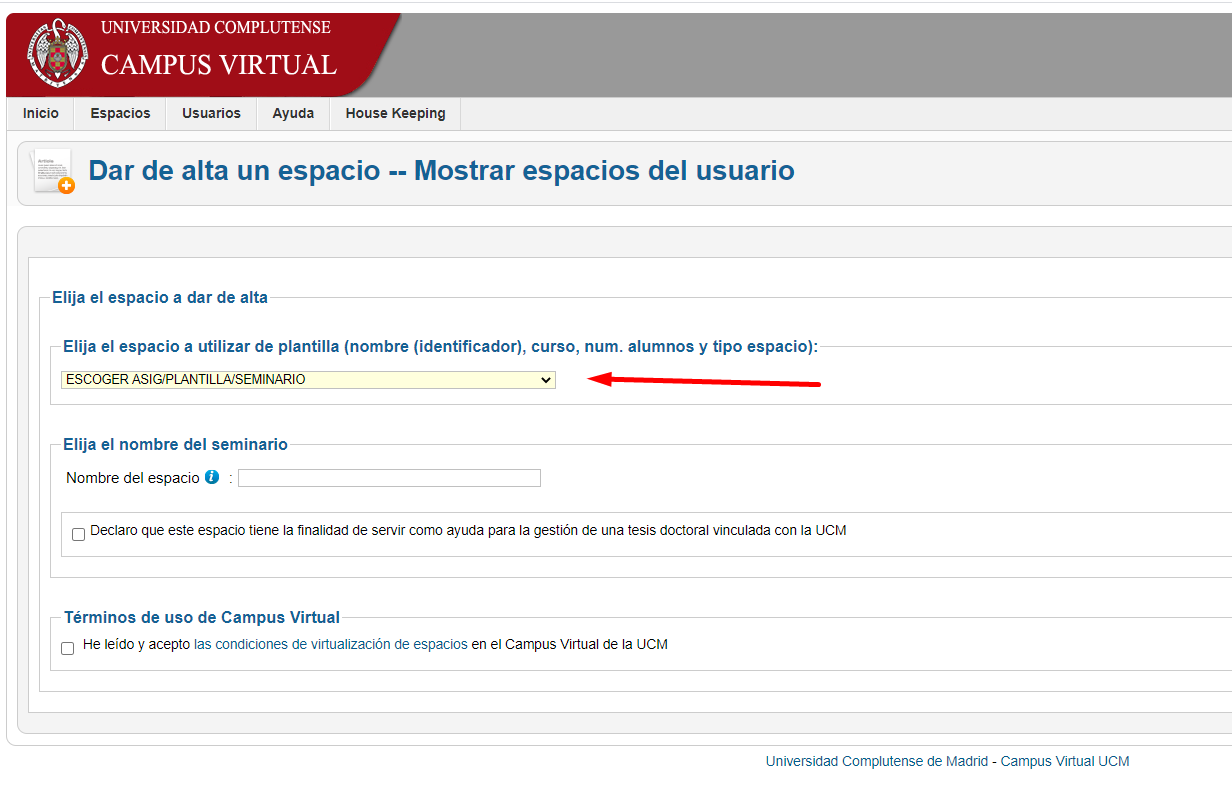Click the document-plus icon beside the page title
The width and height of the screenshot is (1232, 804).
click(53, 171)
